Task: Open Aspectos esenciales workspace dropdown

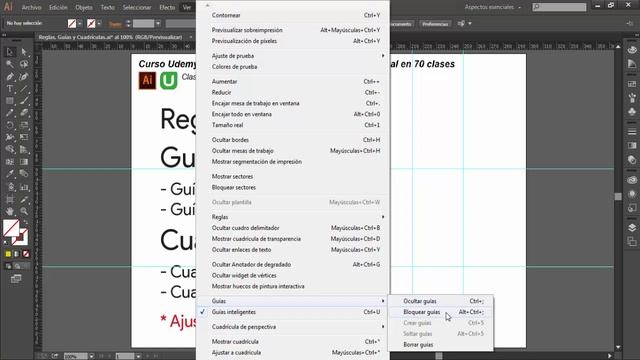Action: coord(493,7)
